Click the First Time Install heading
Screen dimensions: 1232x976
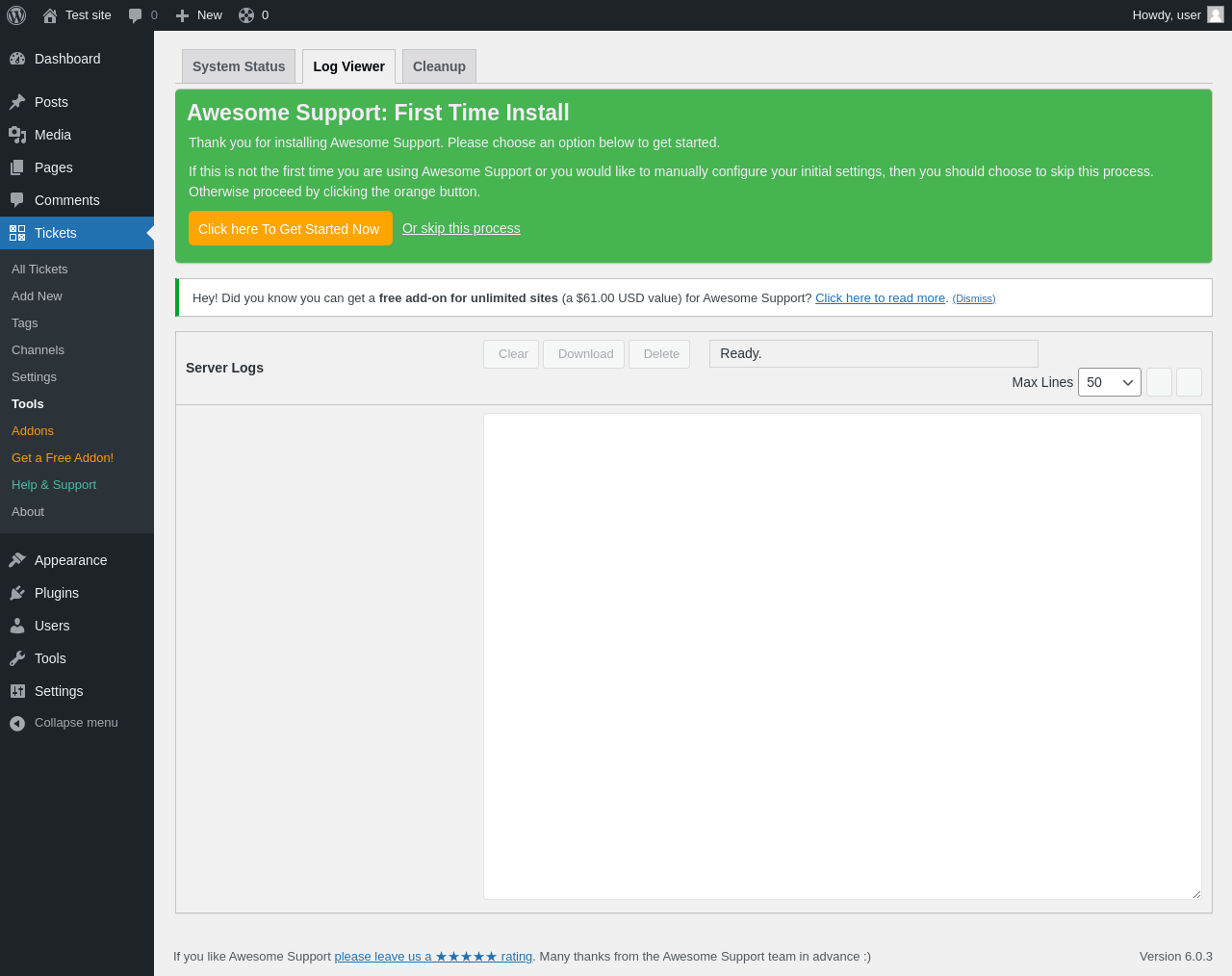[x=378, y=113]
